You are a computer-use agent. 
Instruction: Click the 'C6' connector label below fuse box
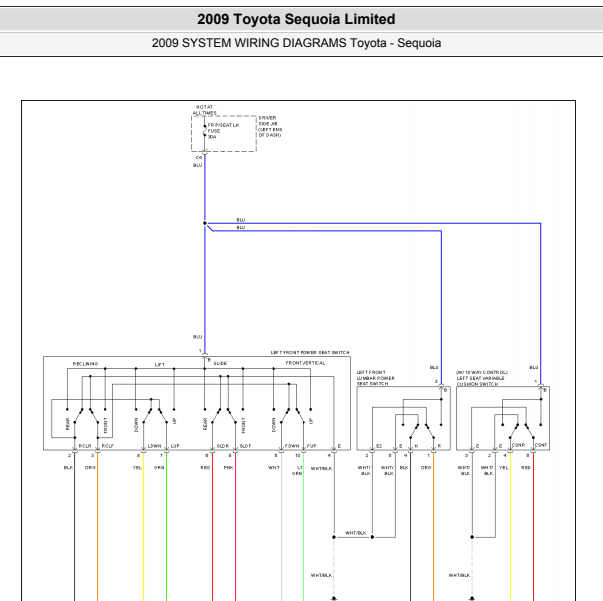pos(199,158)
